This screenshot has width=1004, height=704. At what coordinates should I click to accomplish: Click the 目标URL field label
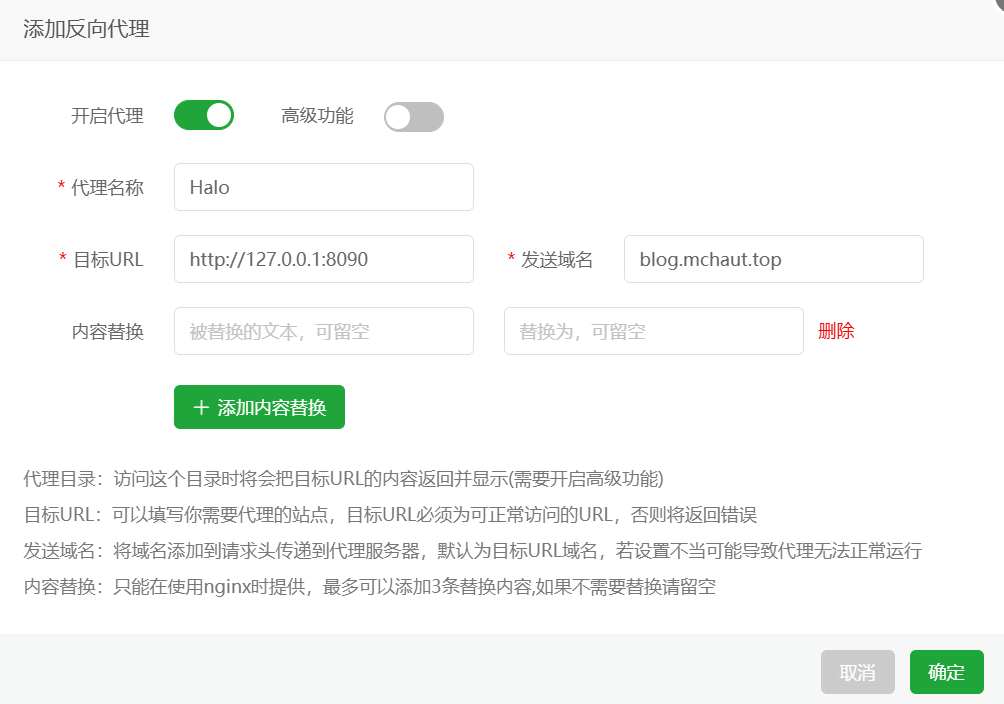click(x=108, y=260)
